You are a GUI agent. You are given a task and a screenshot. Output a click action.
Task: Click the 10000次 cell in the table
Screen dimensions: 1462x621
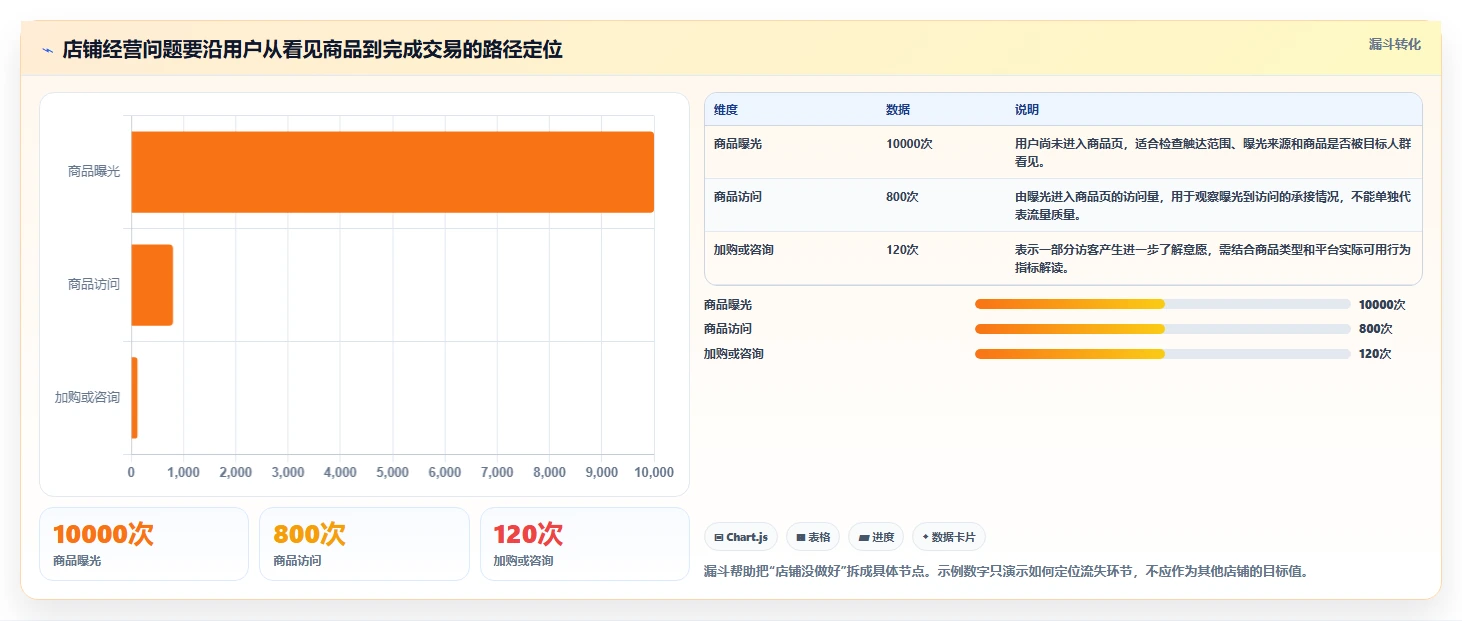tap(909, 144)
